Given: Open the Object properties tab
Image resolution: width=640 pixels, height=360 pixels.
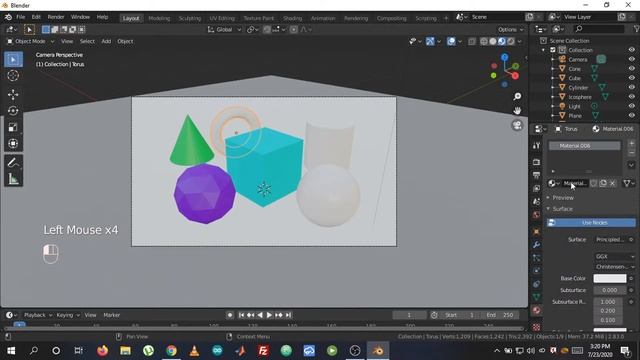Looking at the screenshot, I should click(536, 231).
